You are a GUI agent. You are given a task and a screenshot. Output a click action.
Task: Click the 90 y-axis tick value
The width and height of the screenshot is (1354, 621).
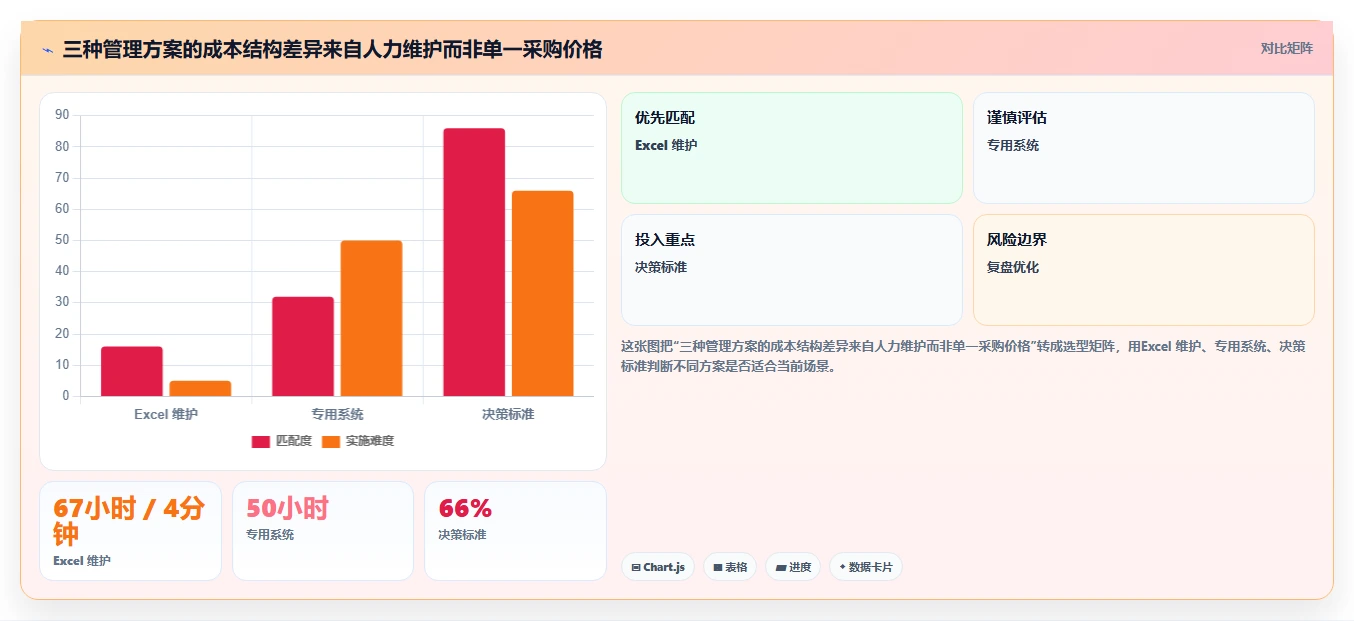point(62,115)
